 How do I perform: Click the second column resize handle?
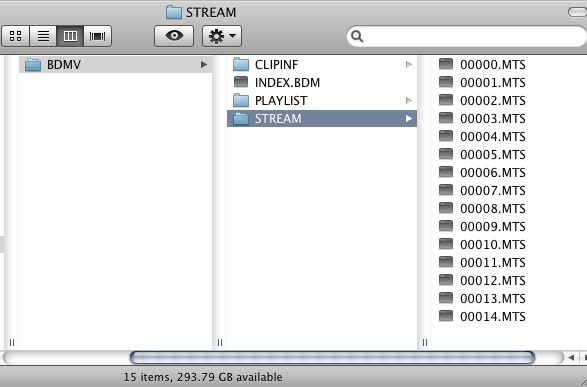[x=220, y=342]
